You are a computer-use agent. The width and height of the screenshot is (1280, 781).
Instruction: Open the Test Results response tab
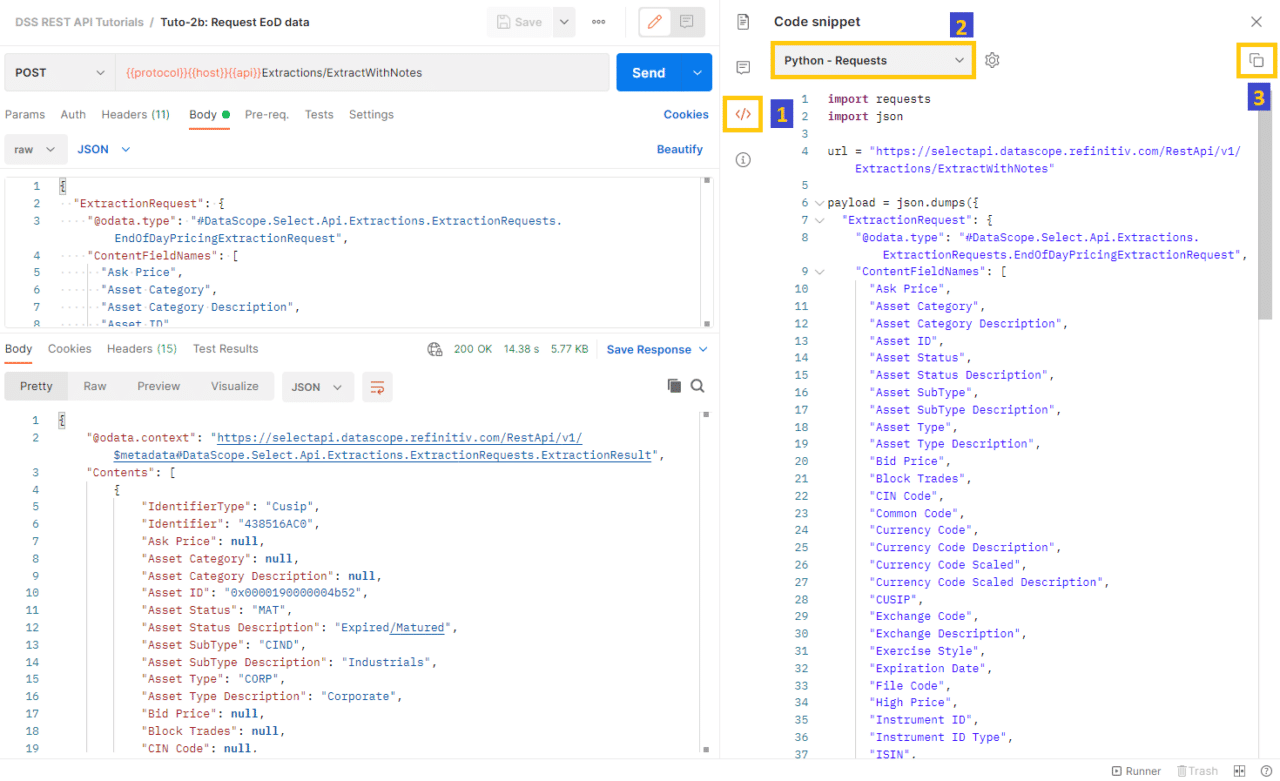225,349
